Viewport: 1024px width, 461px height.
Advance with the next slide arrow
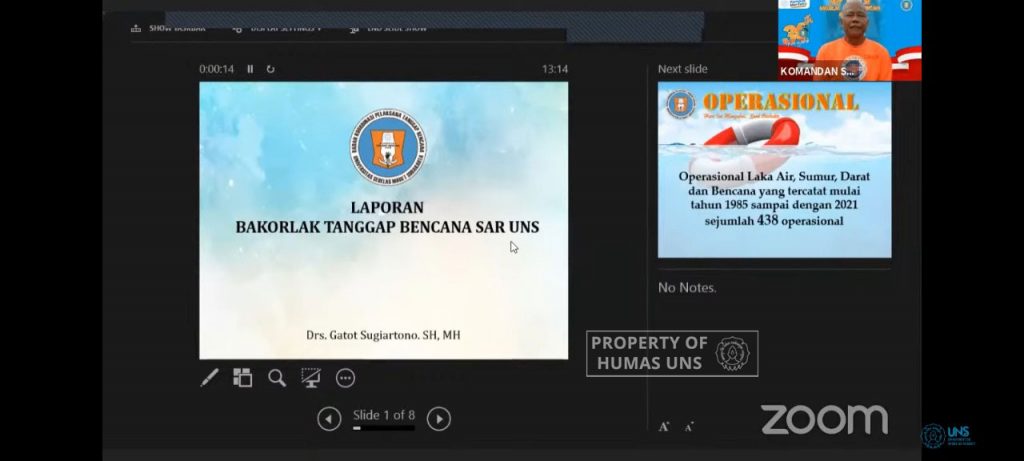click(x=439, y=419)
